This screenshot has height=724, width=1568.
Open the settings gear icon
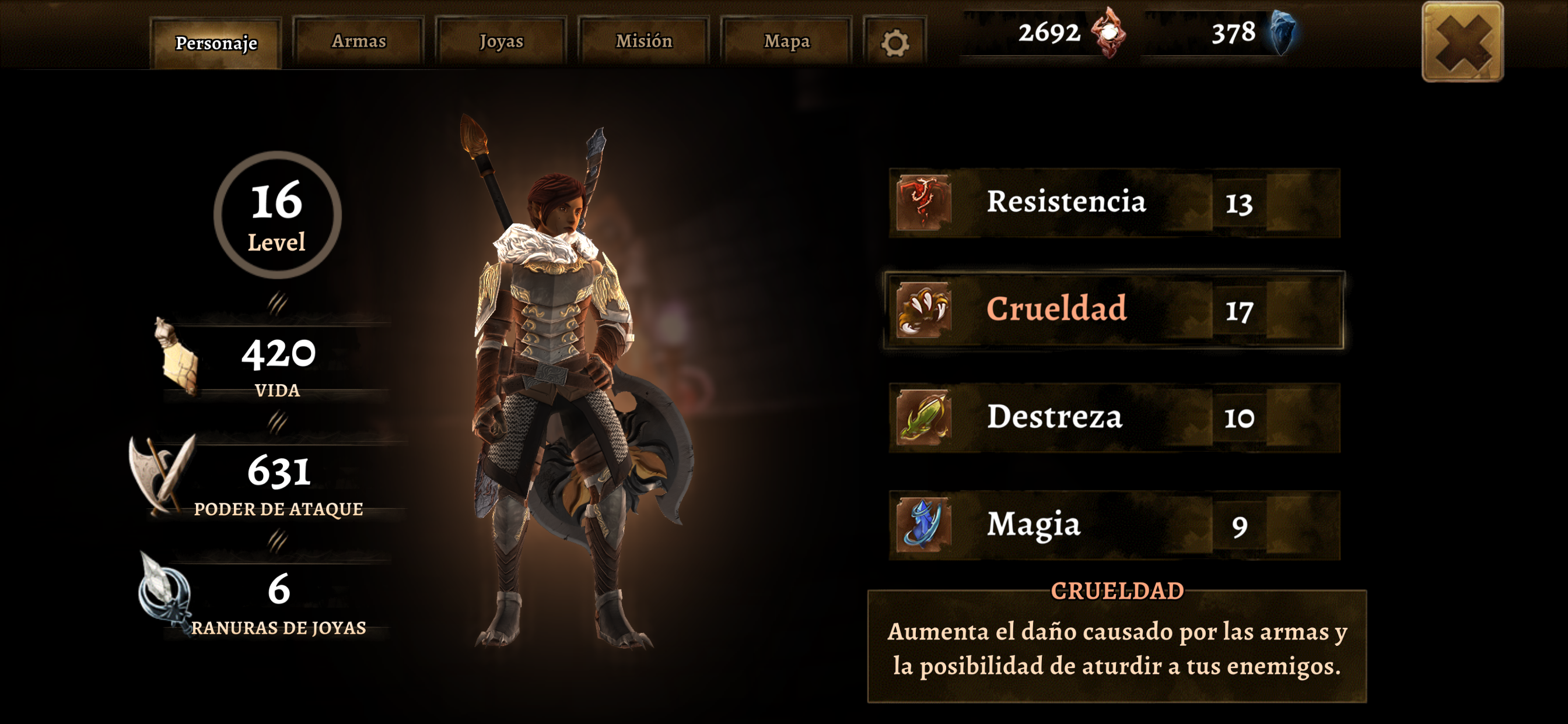895,43
